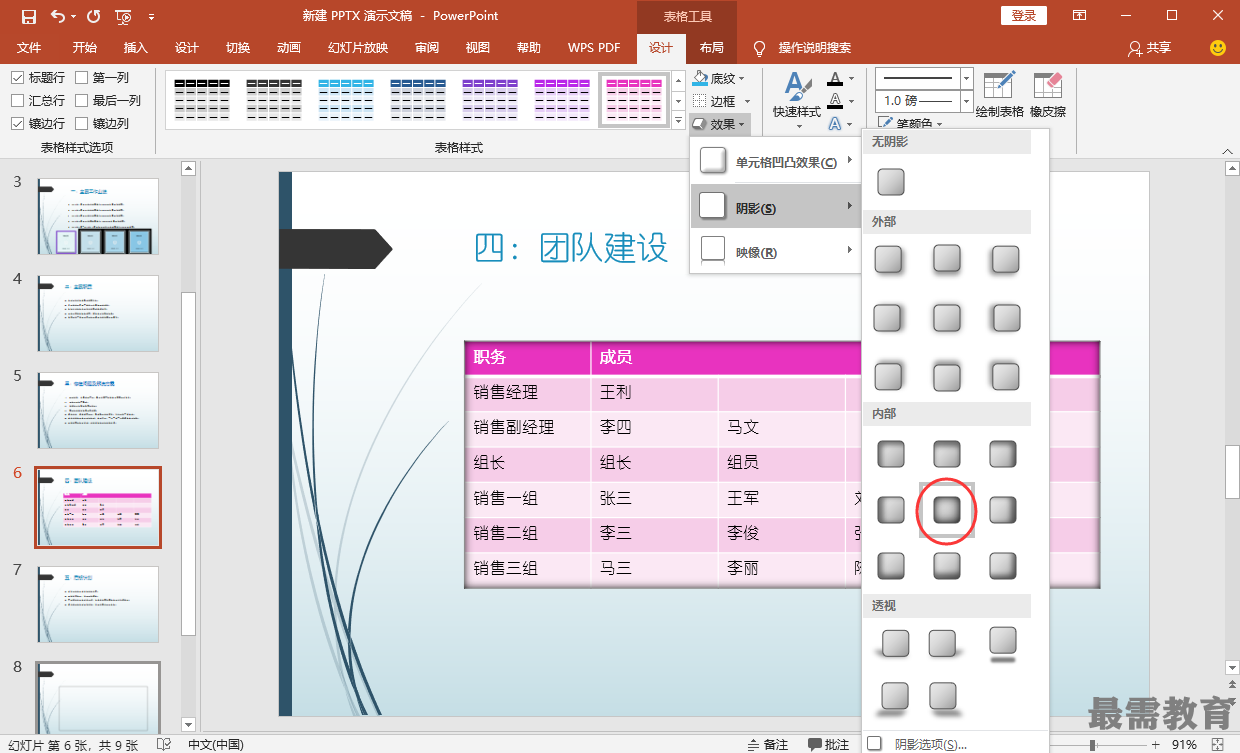
Task: Select the 阴影 shadow menu item
Action: coord(775,207)
